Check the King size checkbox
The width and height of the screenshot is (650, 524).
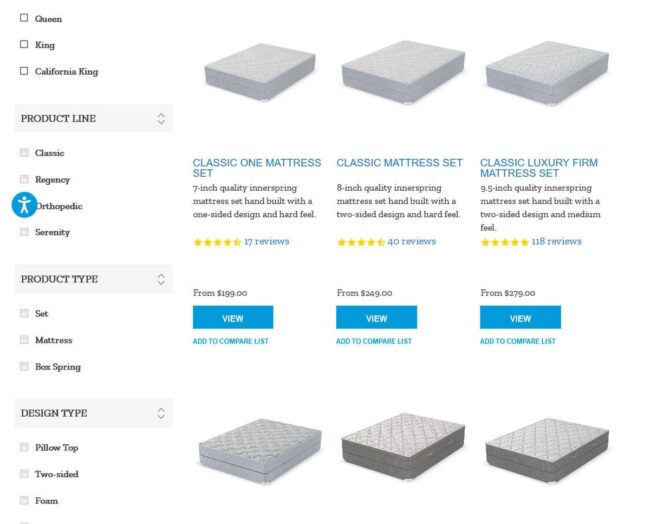(24, 44)
